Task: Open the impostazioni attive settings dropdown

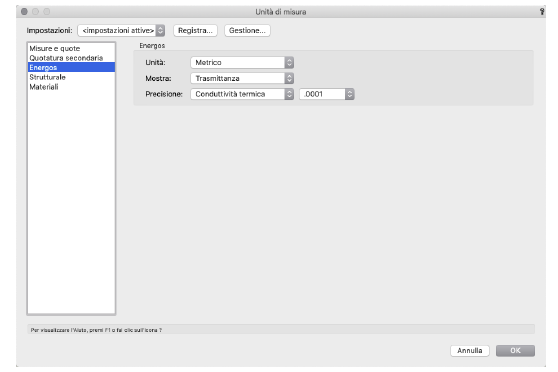Action: [x=121, y=31]
